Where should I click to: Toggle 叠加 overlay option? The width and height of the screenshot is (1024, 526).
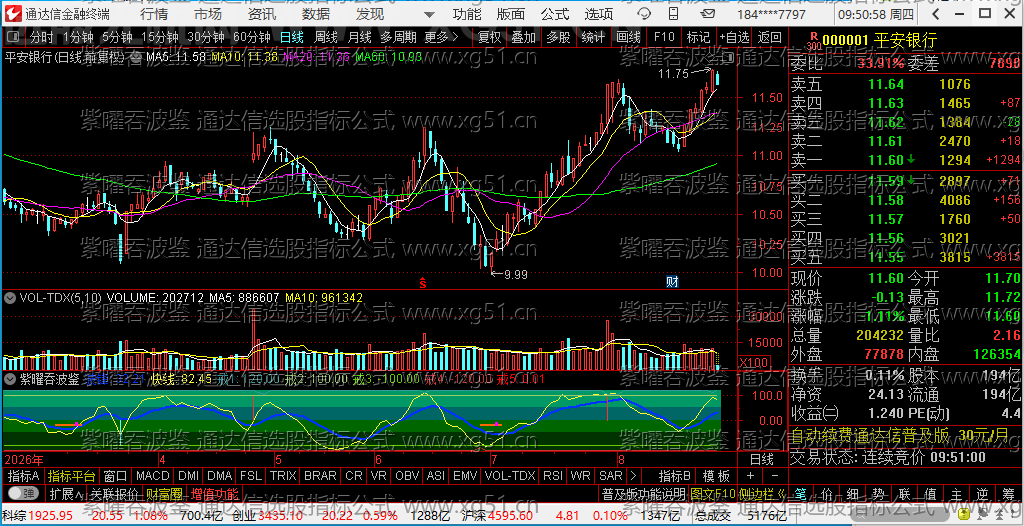(523, 37)
